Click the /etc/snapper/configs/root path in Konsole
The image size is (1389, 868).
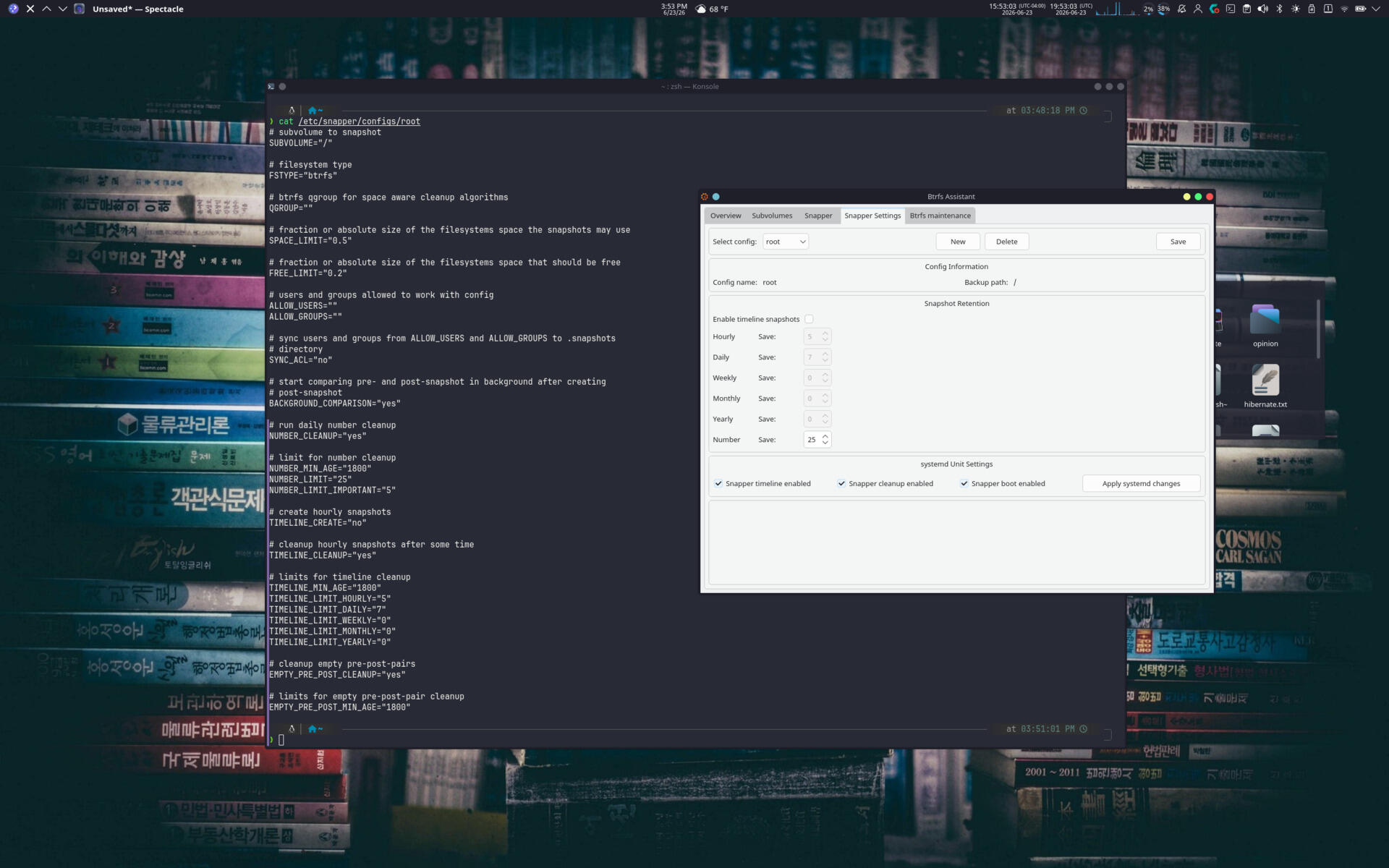[359, 122]
